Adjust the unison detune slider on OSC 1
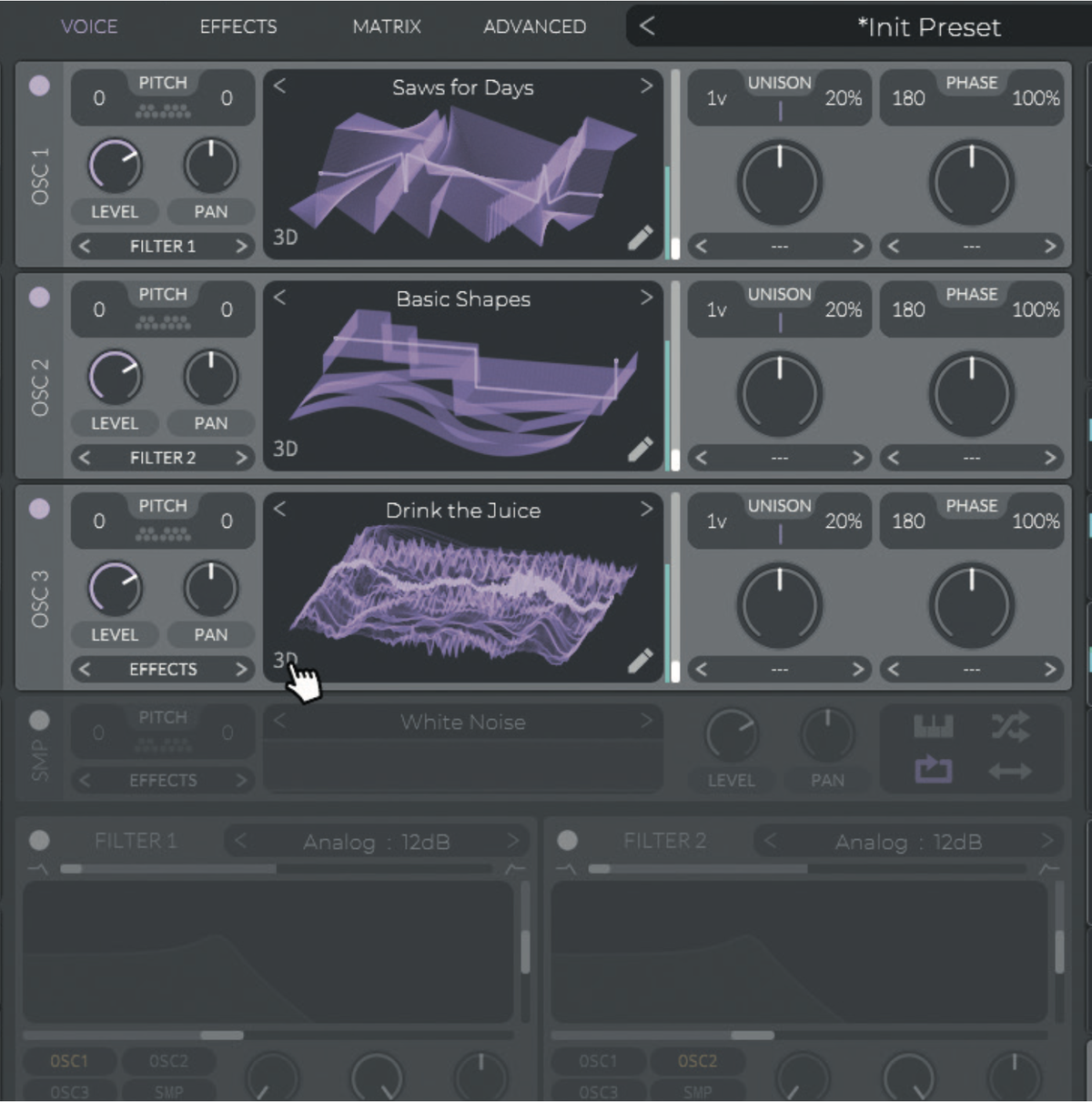The height and width of the screenshot is (1102, 1092). 779,113
